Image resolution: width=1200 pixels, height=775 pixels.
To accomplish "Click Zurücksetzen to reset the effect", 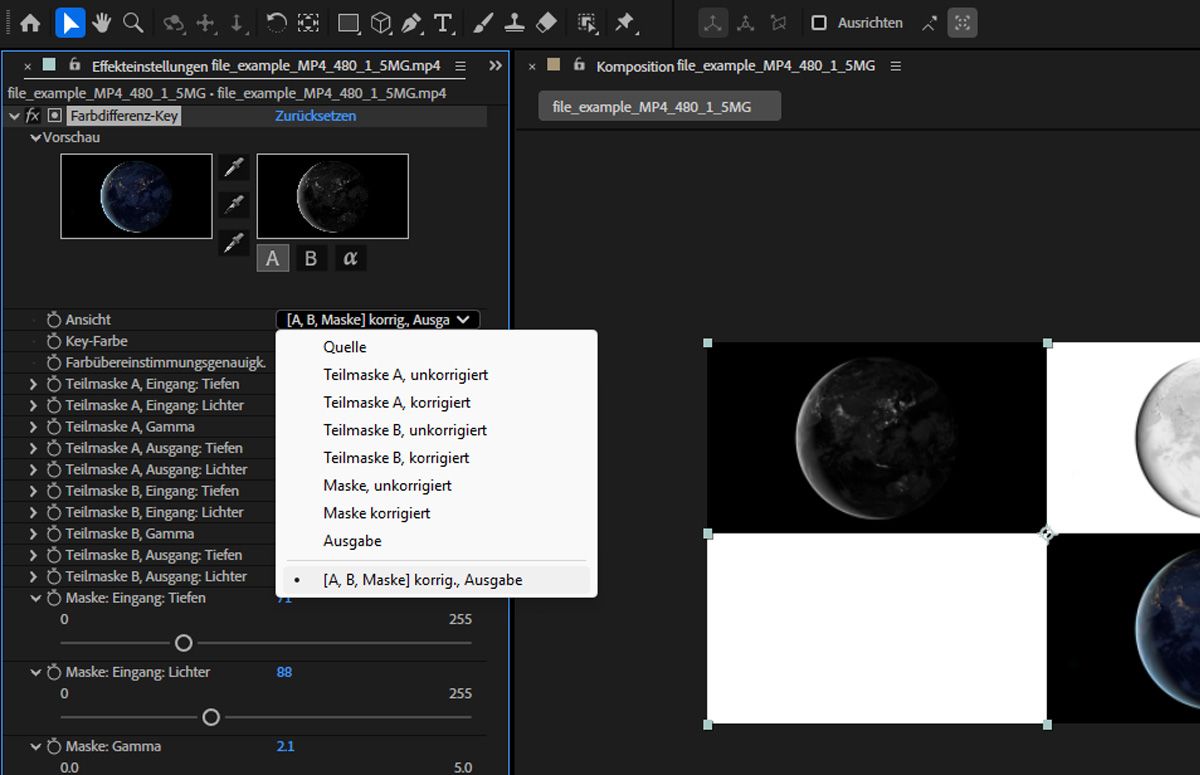I will (x=315, y=116).
